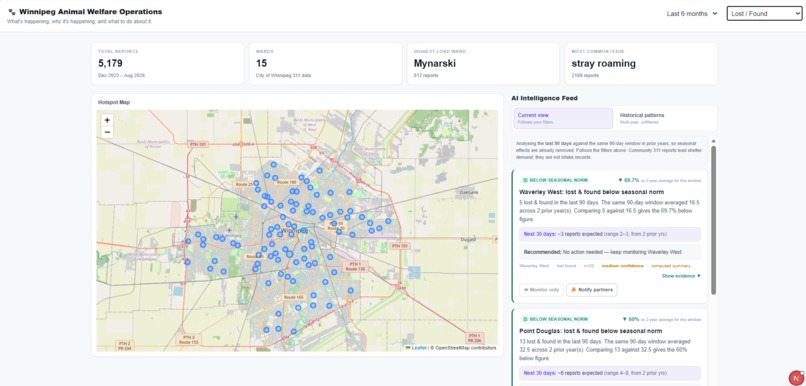Zoom out on the Hotspot Map
This screenshot has height=386, width=806.
point(107,132)
